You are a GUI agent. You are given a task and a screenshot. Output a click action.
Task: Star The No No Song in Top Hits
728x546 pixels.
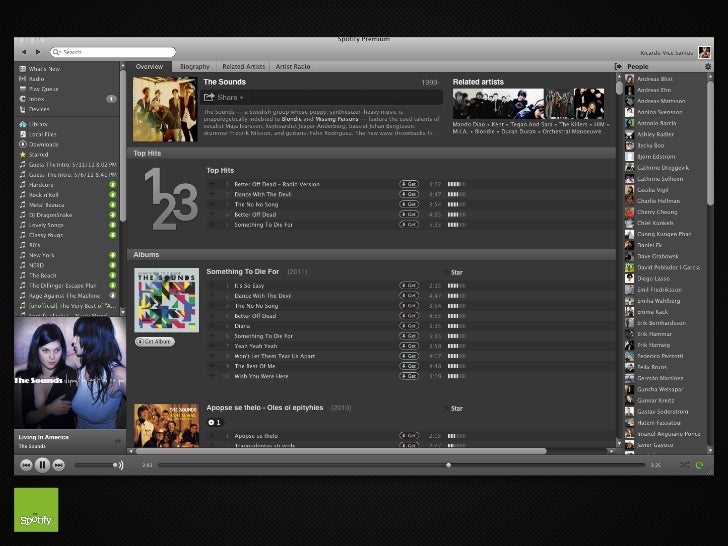(212, 204)
